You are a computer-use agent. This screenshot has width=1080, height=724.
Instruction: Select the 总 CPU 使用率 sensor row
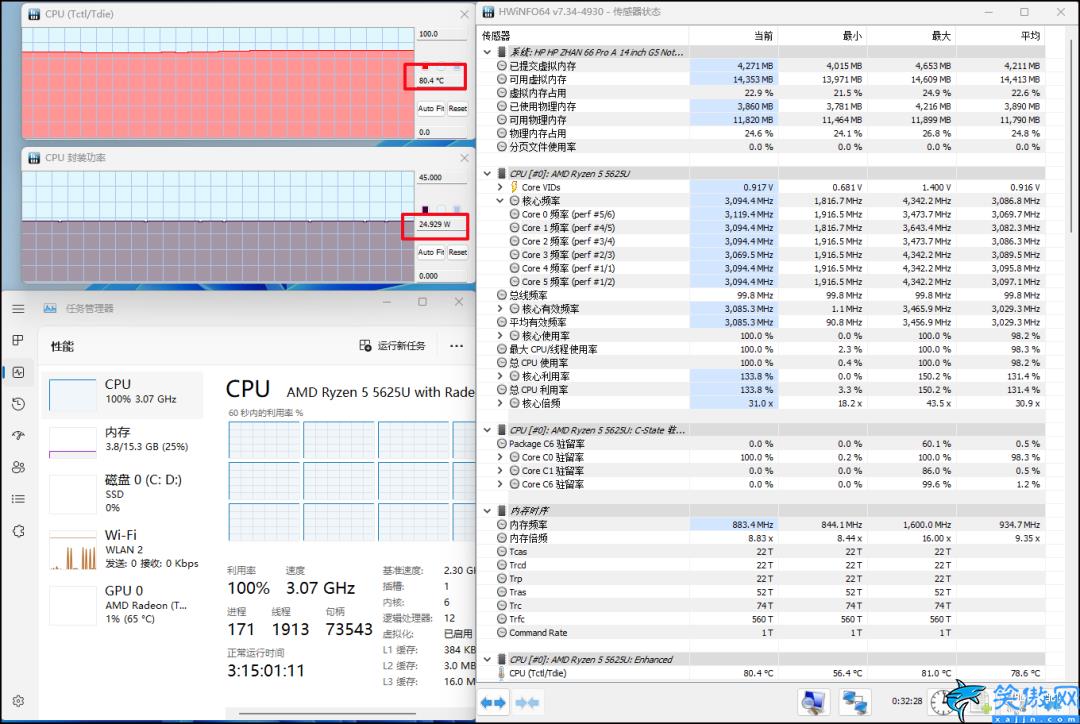[x=764, y=363]
